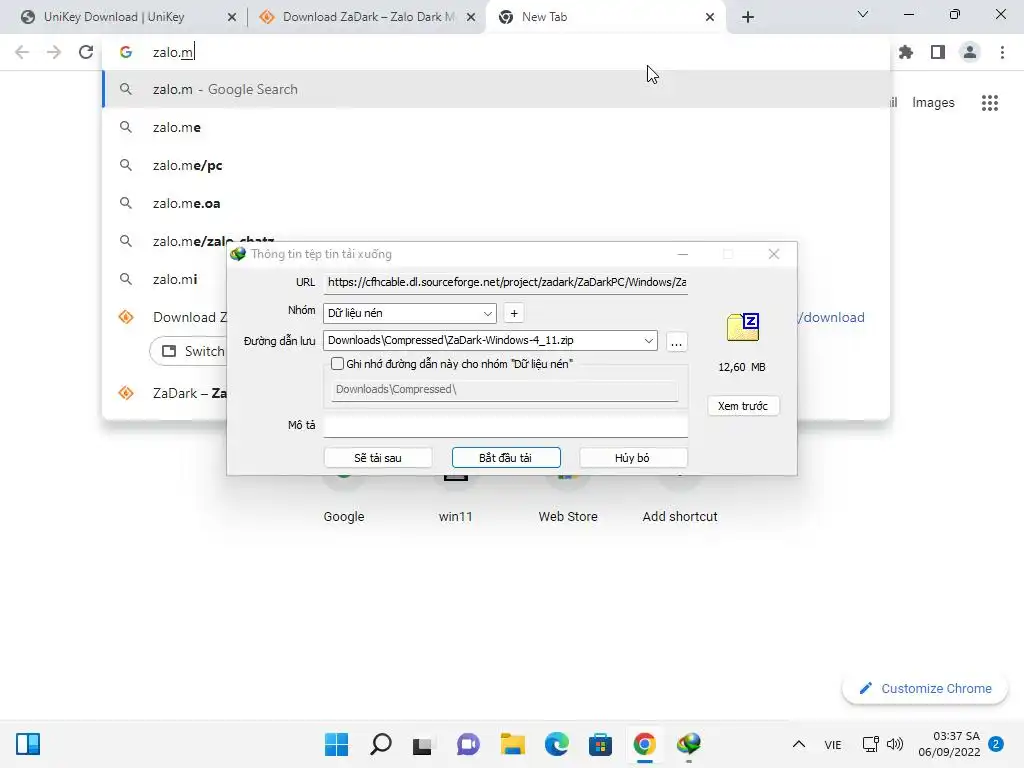
Task: Open Windows widgets panel icon
Action: tap(28, 744)
